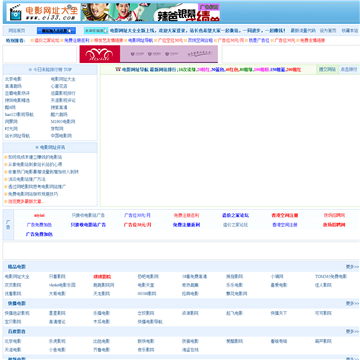The height and width of the screenshot is (360, 360).
Task: Click the red decorative banner ad image
Action: (100, 54)
